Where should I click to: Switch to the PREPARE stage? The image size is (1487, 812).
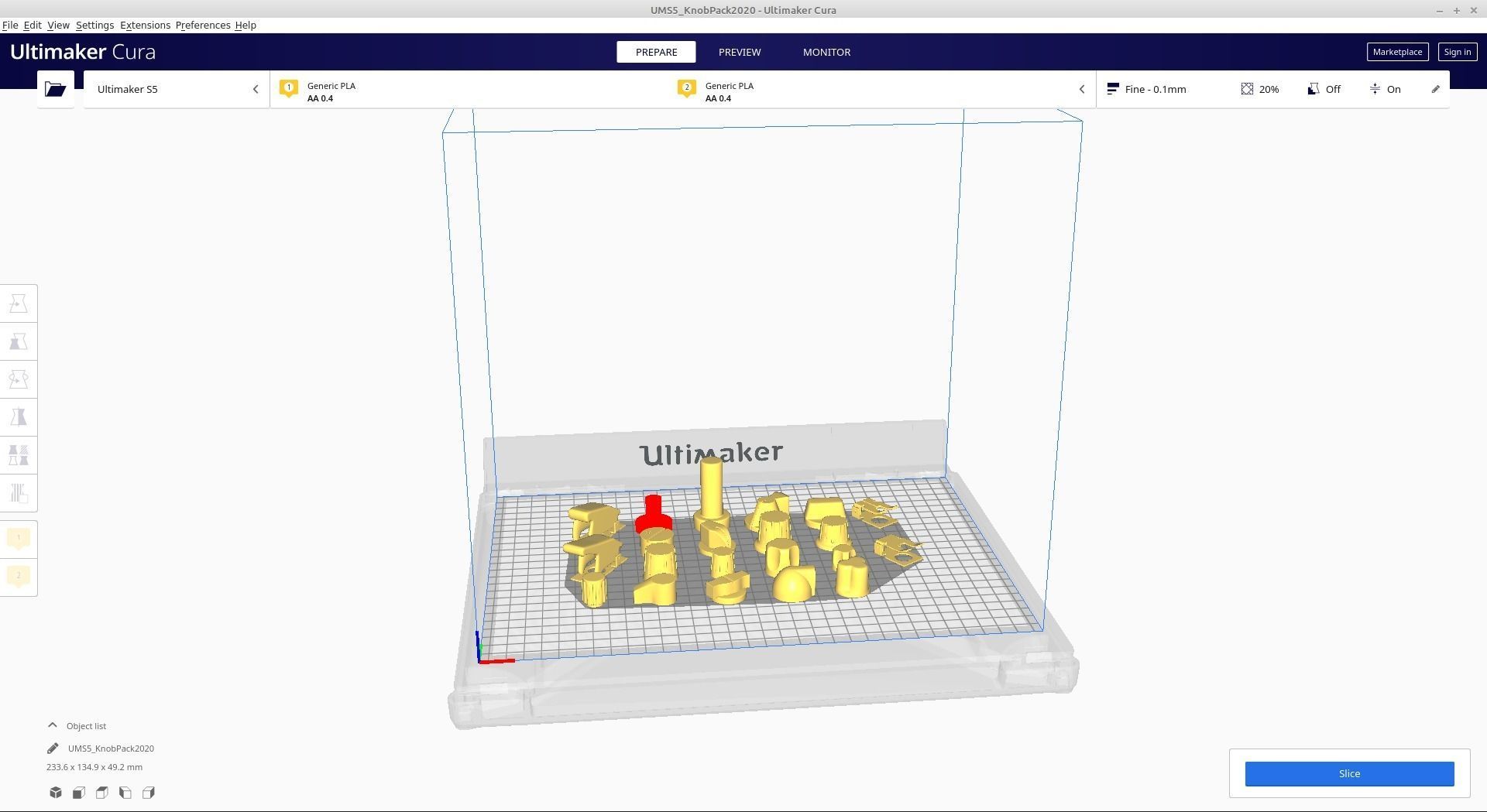656,52
